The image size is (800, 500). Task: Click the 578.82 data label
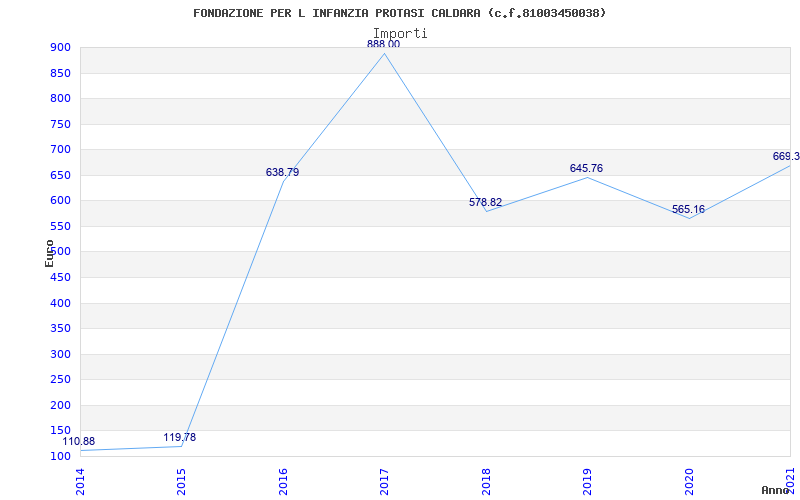(485, 203)
